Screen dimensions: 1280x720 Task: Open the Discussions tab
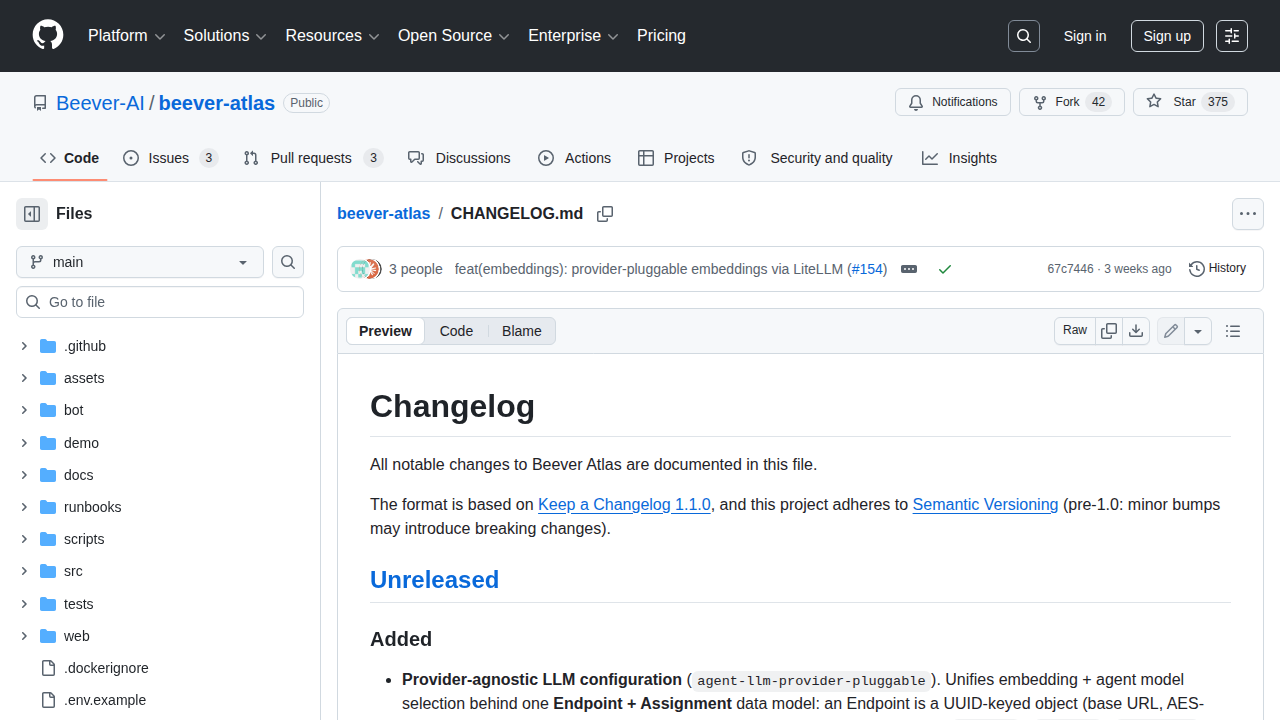pyautogui.click(x=459, y=158)
